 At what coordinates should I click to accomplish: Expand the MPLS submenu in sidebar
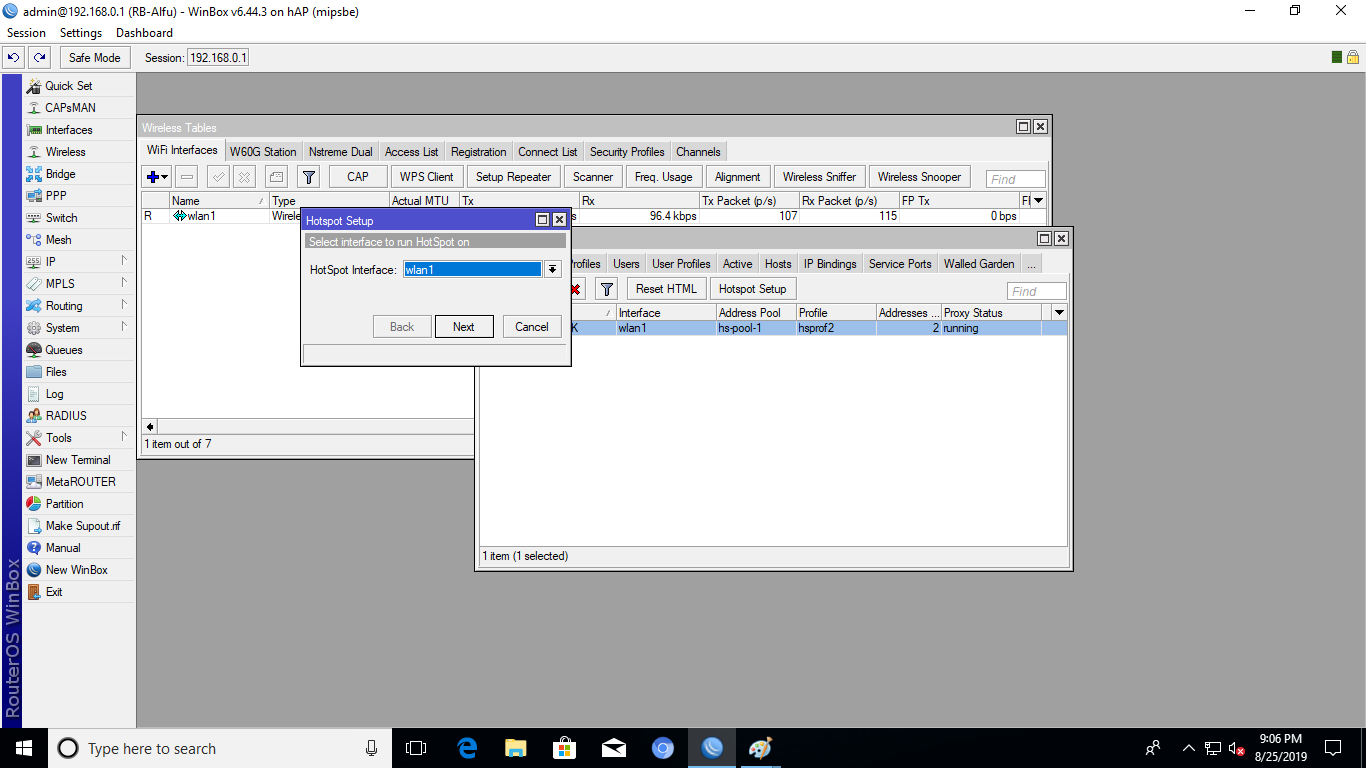pyautogui.click(x=124, y=283)
